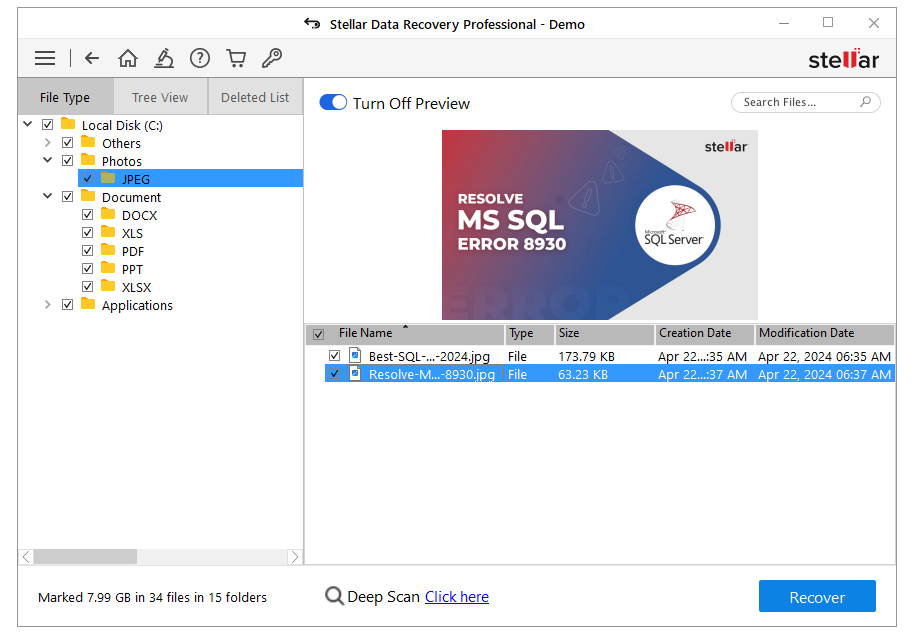Click the Applications folder icon
The height and width of the screenshot is (634, 913).
[x=88, y=304]
